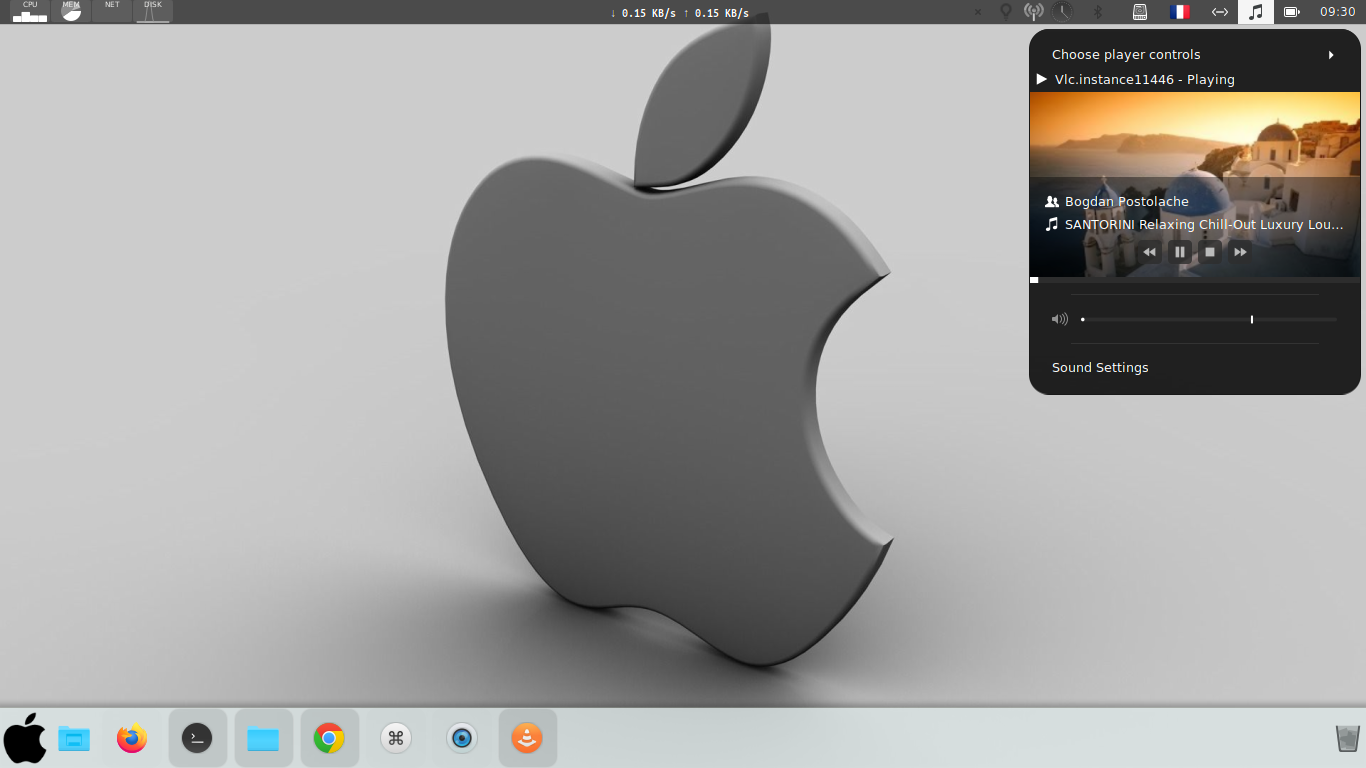Click the Santorini album art thumbnail
This screenshot has height=768, width=1366.
click(x=1195, y=184)
